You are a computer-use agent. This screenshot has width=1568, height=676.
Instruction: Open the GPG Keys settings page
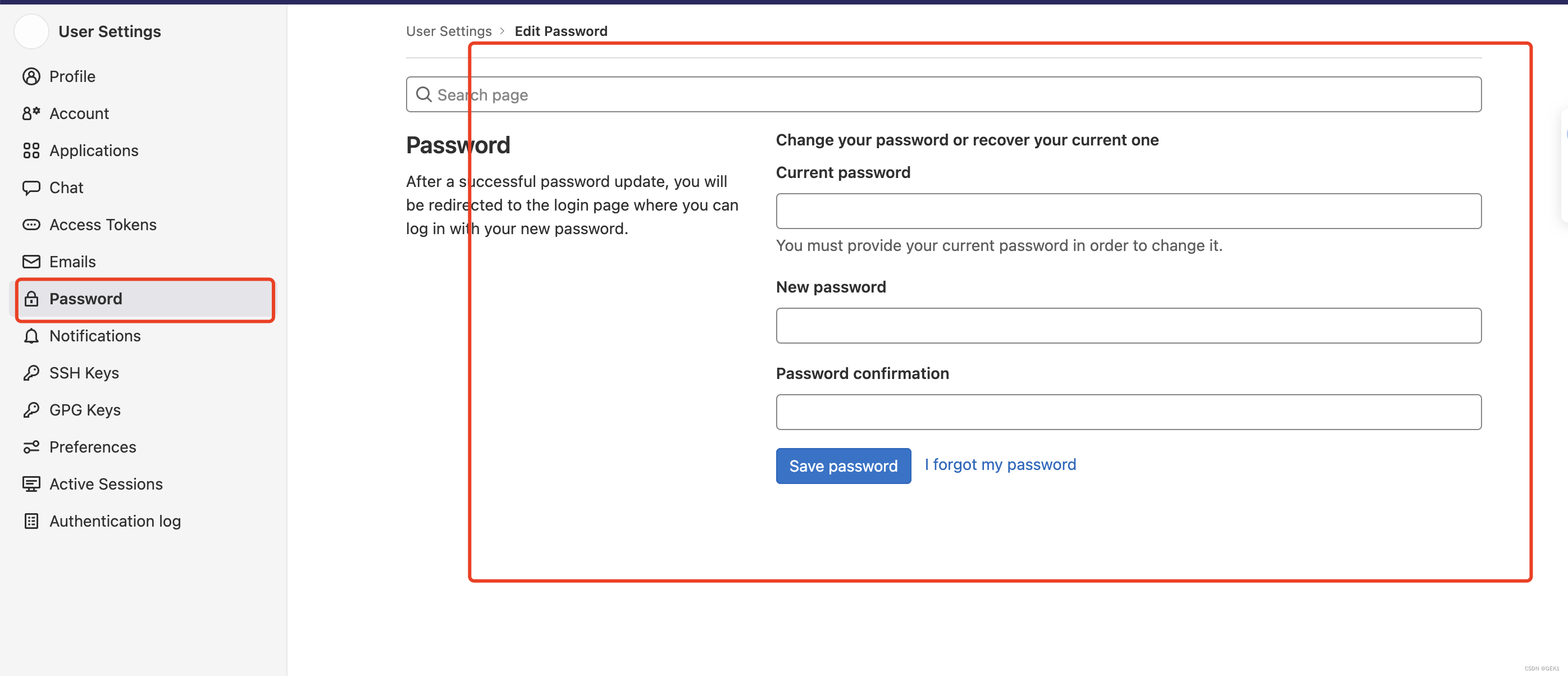pos(85,410)
